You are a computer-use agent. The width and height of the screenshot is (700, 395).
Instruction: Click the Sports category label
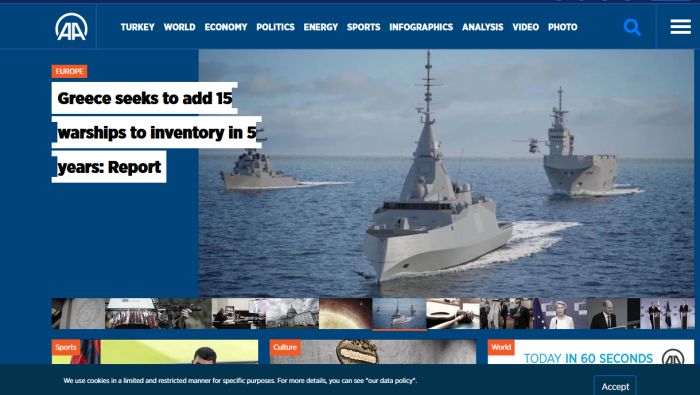point(66,347)
